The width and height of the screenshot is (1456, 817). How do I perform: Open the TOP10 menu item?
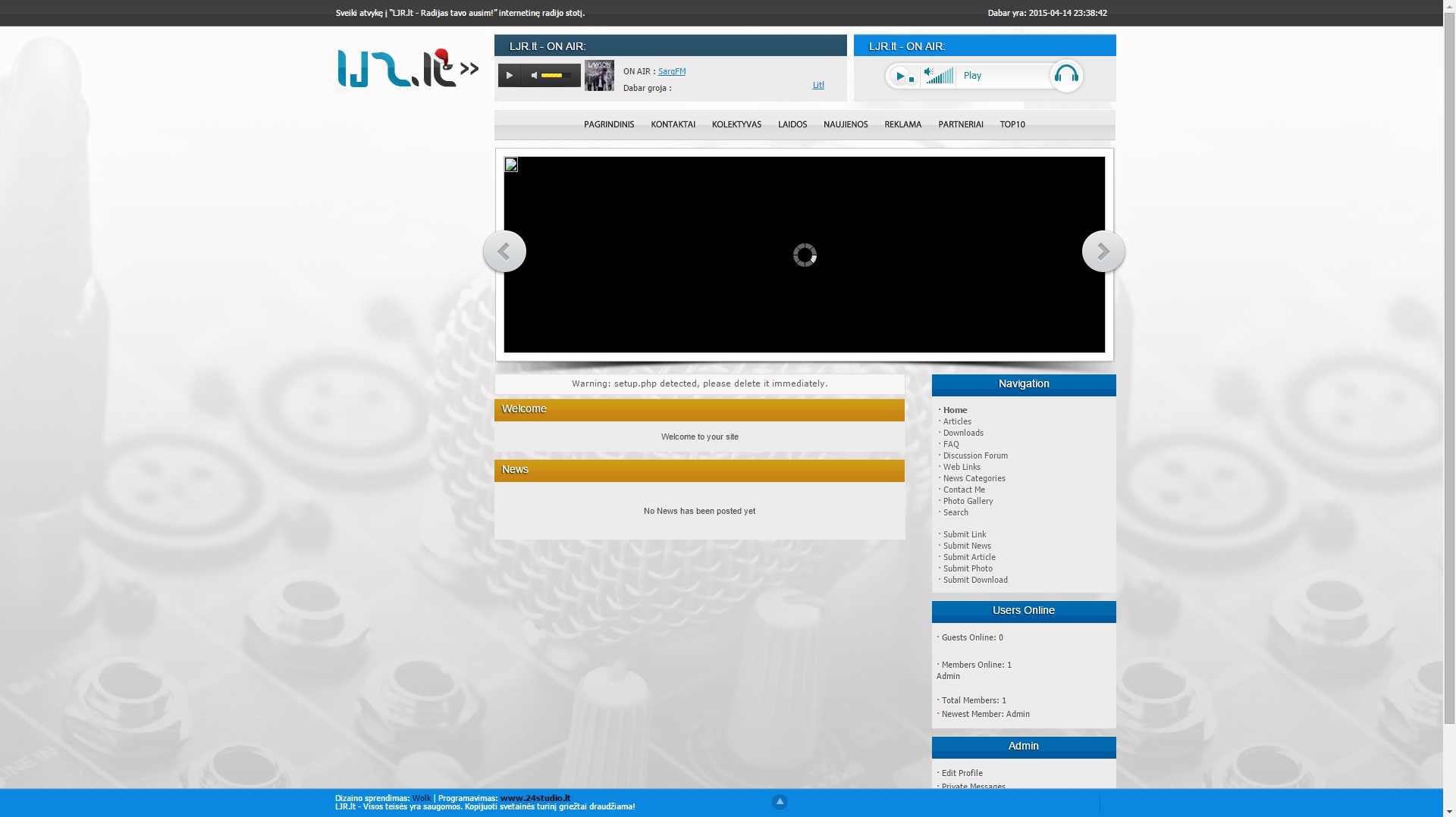[x=1012, y=124]
